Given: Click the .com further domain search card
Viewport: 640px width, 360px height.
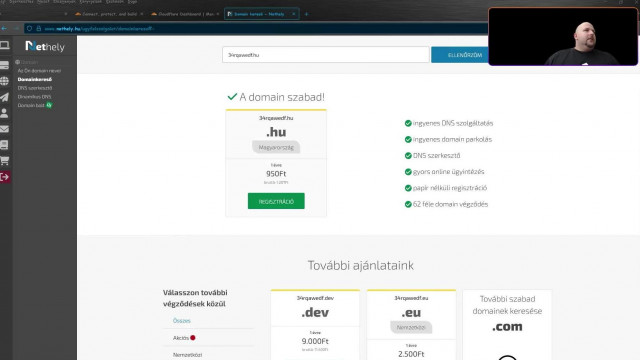Looking at the screenshot, I should 507,325.
